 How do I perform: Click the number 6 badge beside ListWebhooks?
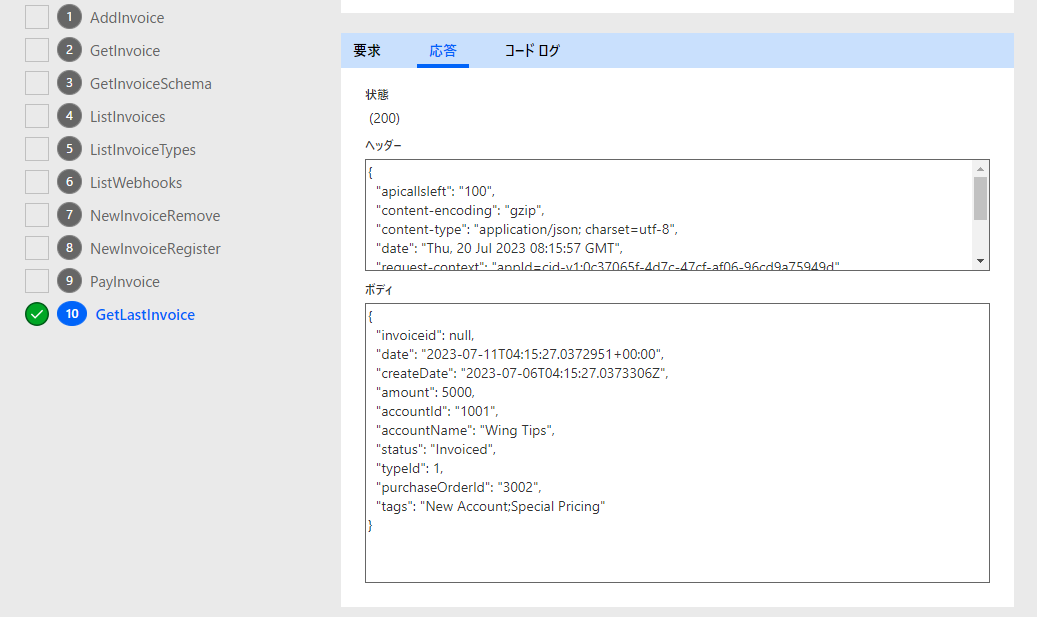click(x=69, y=182)
